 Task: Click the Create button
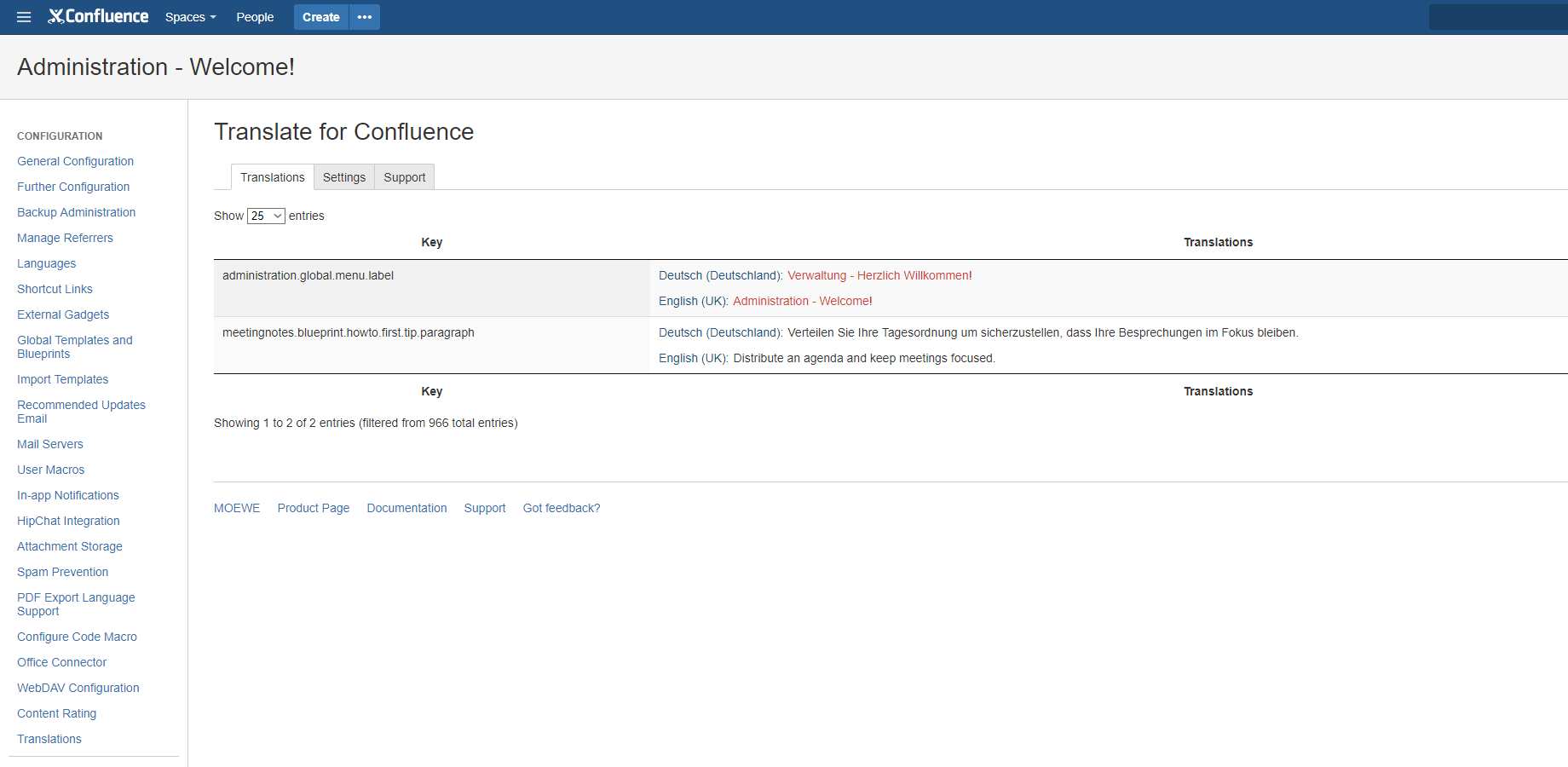(321, 17)
